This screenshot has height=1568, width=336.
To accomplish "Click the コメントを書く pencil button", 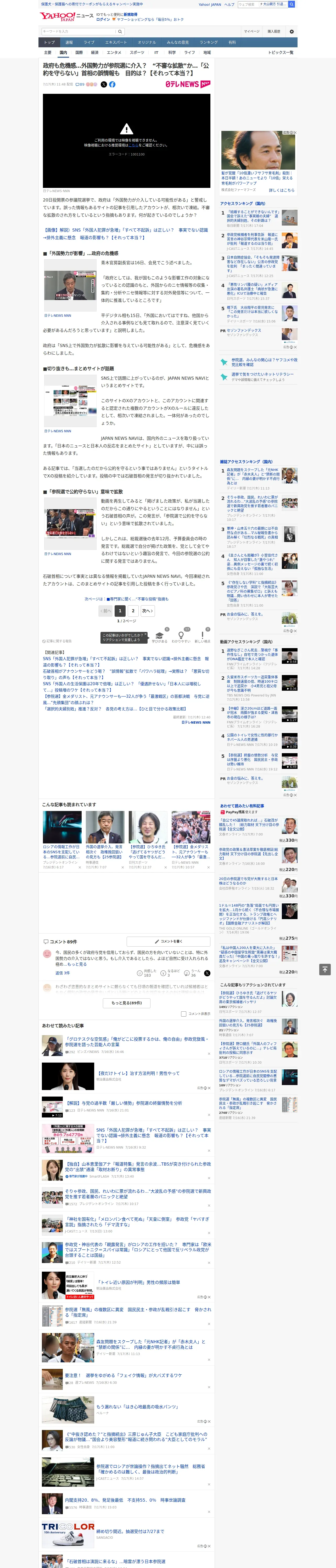I will (x=169, y=941).
